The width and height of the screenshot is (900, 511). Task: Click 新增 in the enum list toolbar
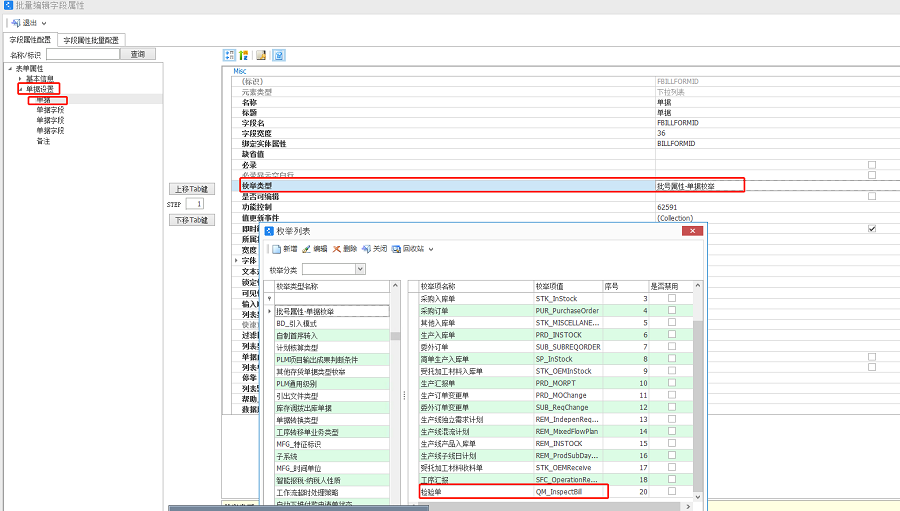(x=283, y=248)
